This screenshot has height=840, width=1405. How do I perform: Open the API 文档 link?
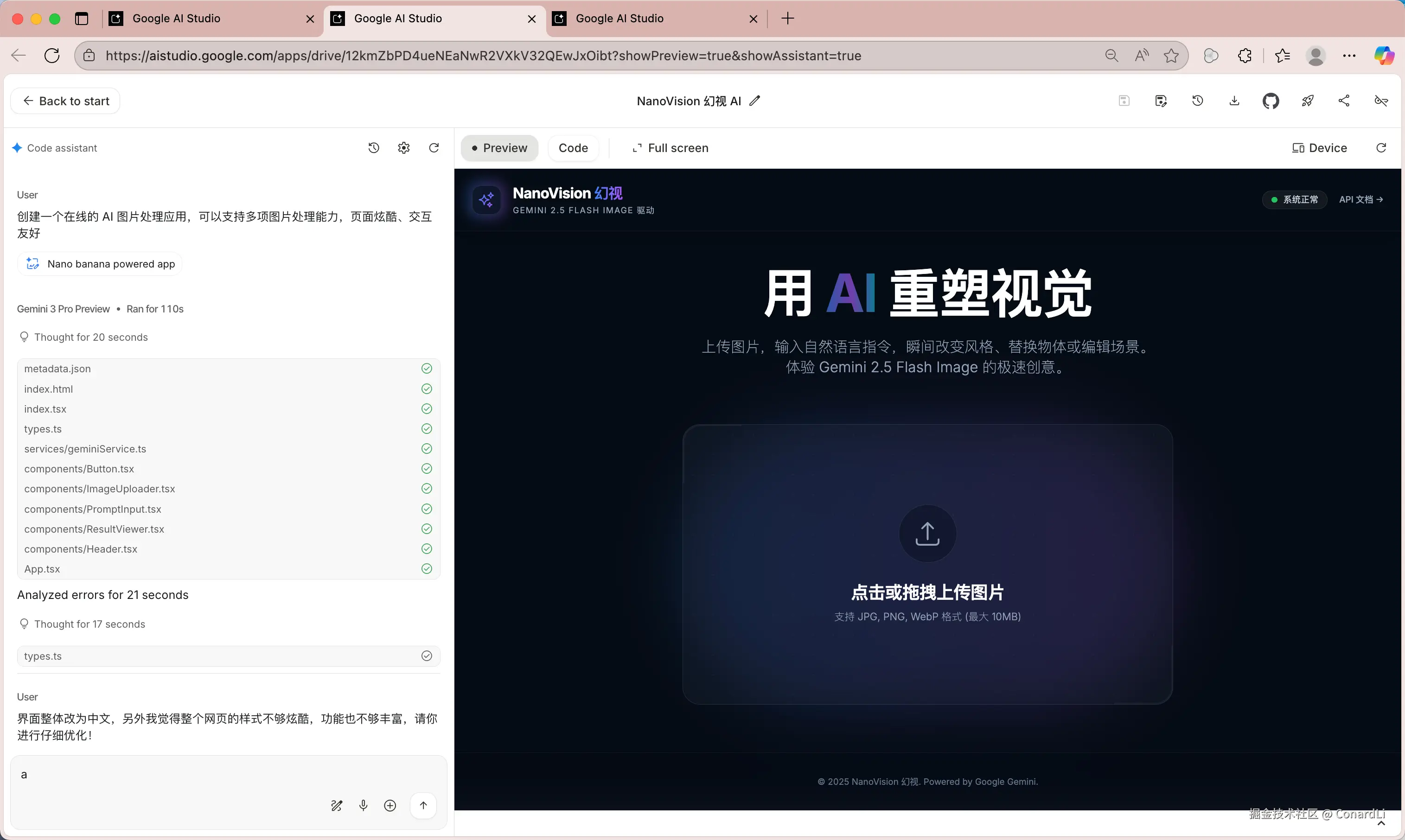[1361, 199]
